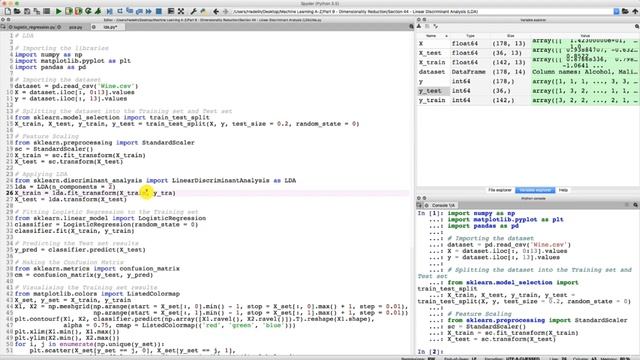Image resolution: width=640 pixels, height=360 pixels.
Task: Select variable X in the Variable explorer
Action: (x=528, y=43)
